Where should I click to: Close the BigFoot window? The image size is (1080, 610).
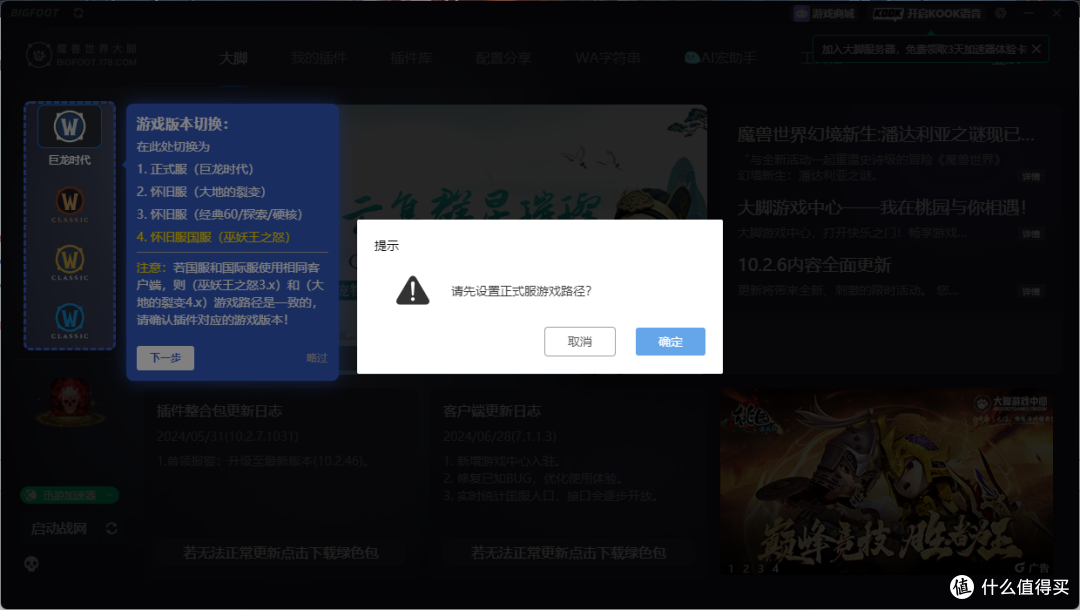[x=1056, y=13]
